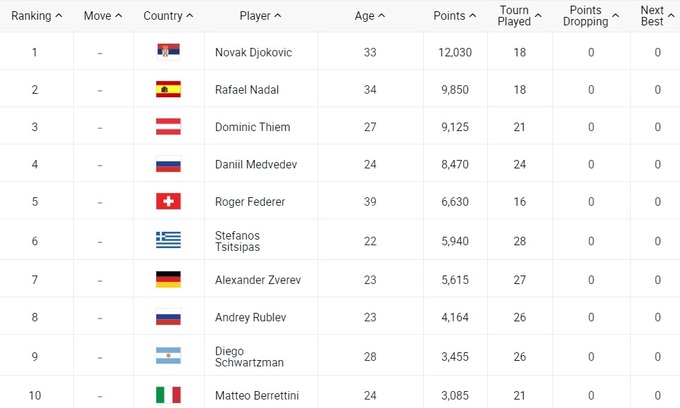Sort by Tourn Played column

pyautogui.click(x=519, y=16)
